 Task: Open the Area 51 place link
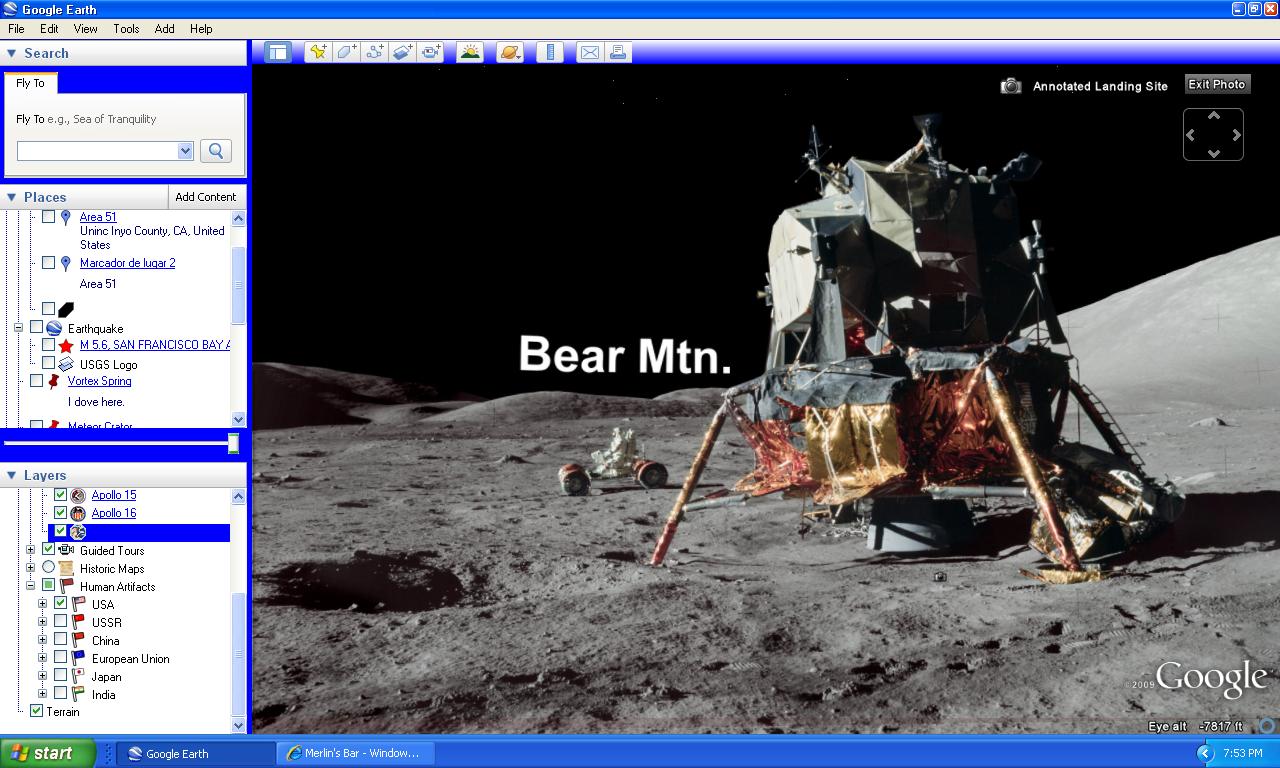98,217
